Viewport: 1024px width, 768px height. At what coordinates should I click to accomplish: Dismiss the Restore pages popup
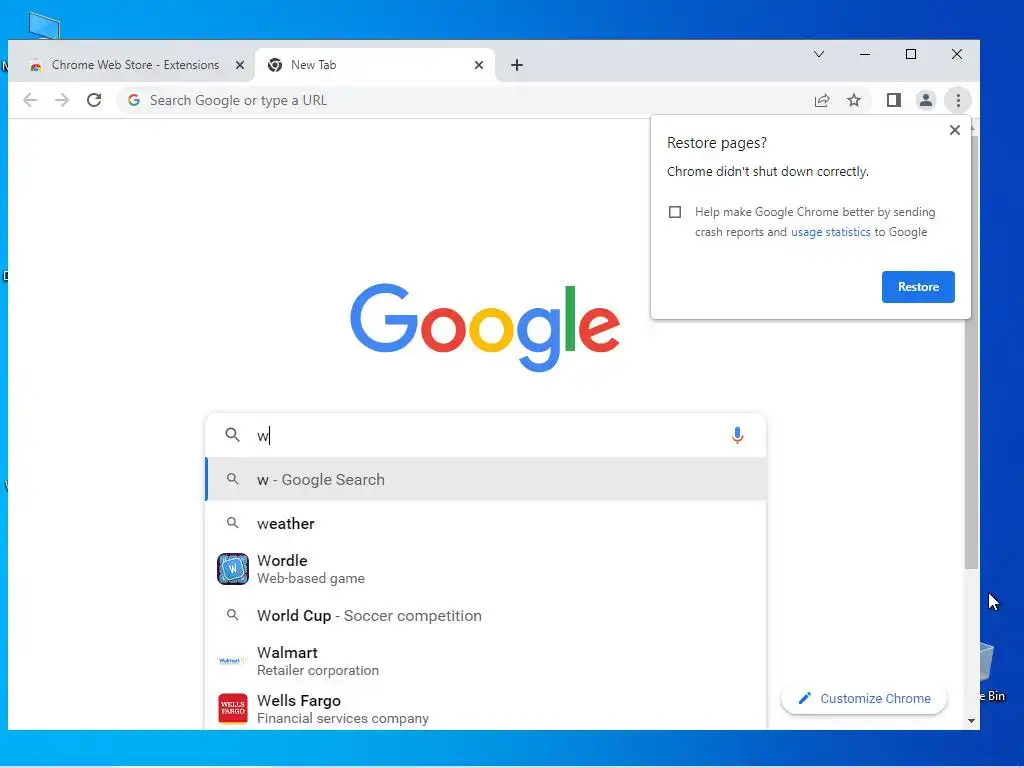pos(955,130)
